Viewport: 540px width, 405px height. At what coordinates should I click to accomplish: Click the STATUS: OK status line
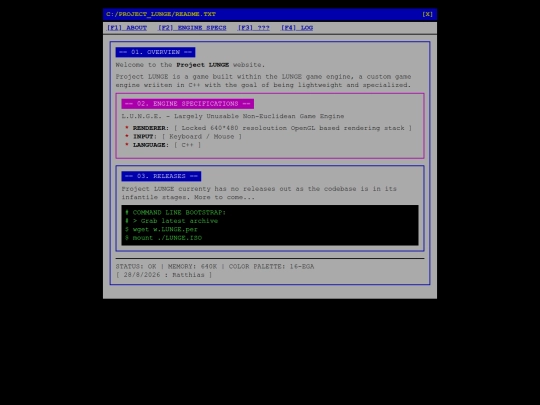[x=215, y=267]
